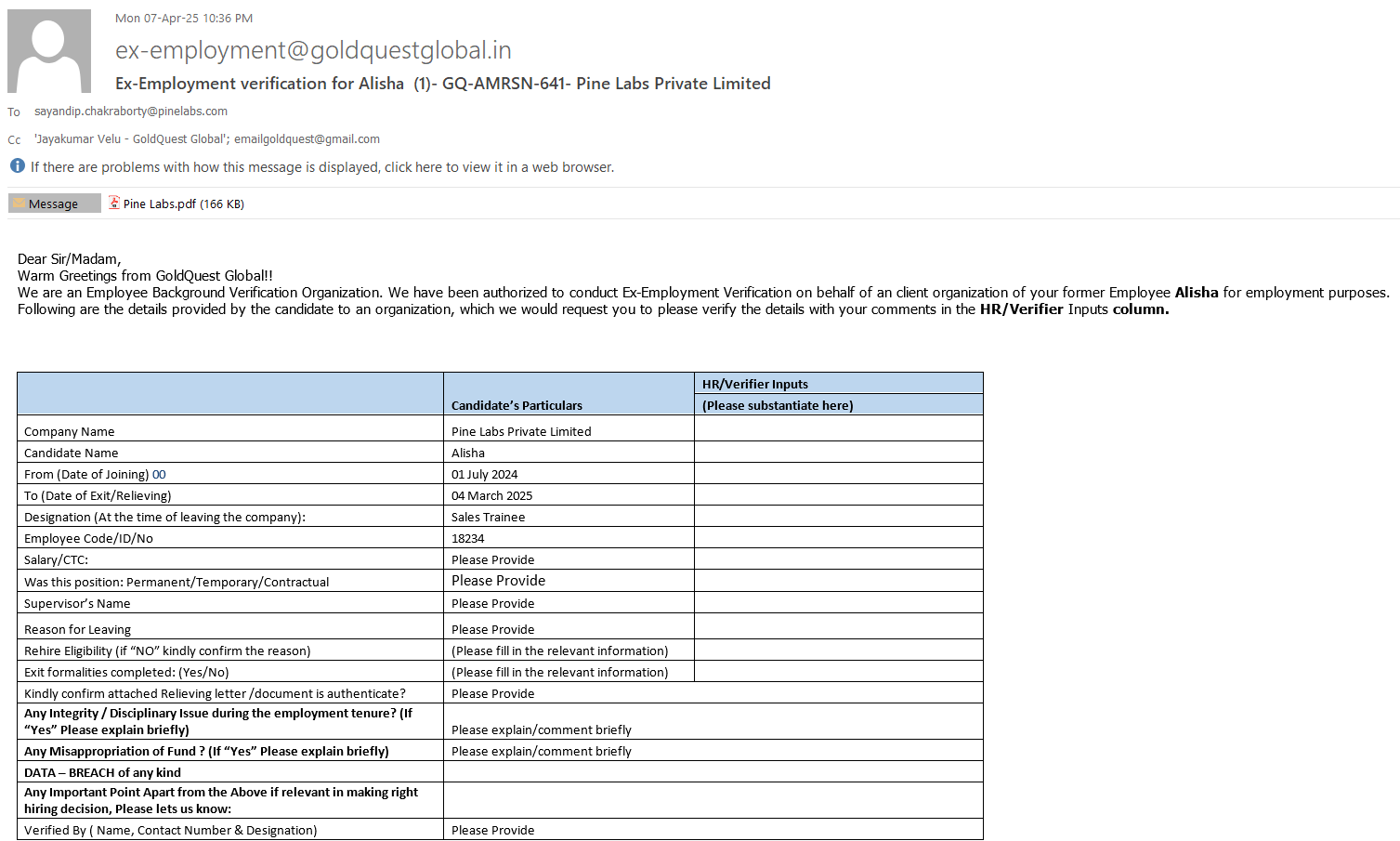
Task: Select Cc recipient emailgoldquest@gmail.com
Action: tap(307, 139)
